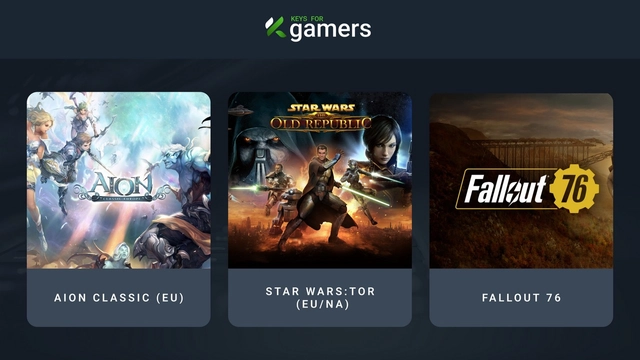Choose the FALLOUT 76 label
This screenshot has height=360, width=640.
tap(521, 298)
